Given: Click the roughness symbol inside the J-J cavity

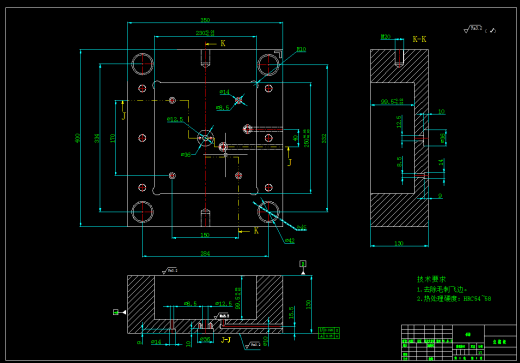Looking at the screenshot, I should [222, 315].
